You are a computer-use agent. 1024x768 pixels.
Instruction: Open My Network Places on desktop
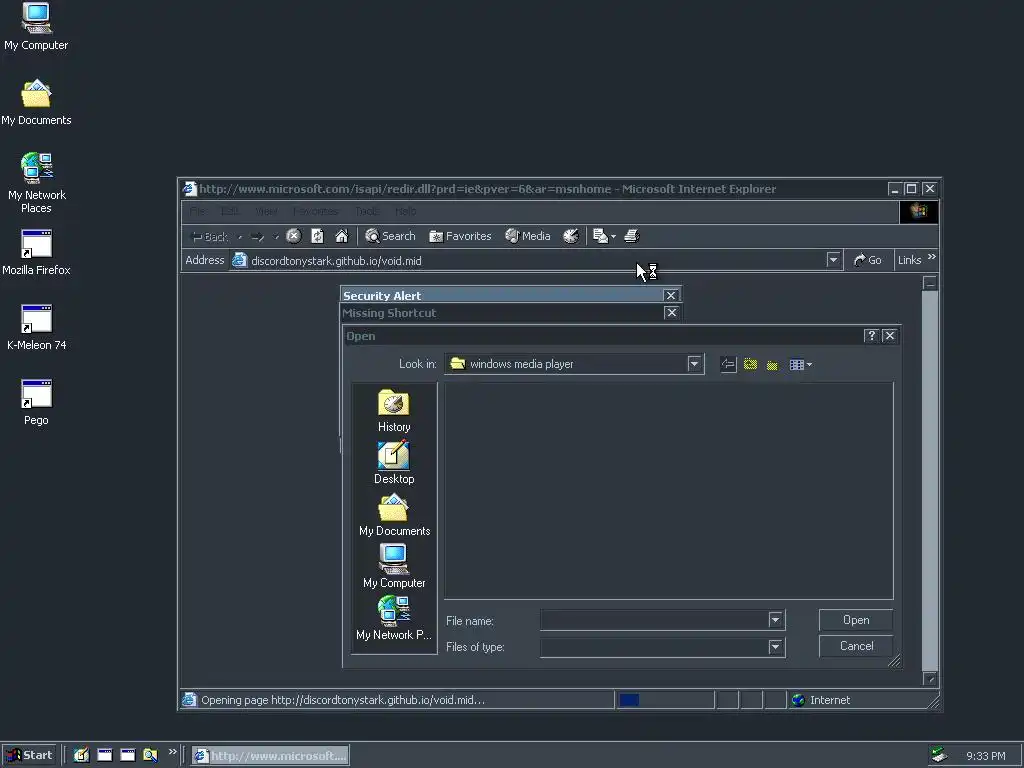[37, 183]
